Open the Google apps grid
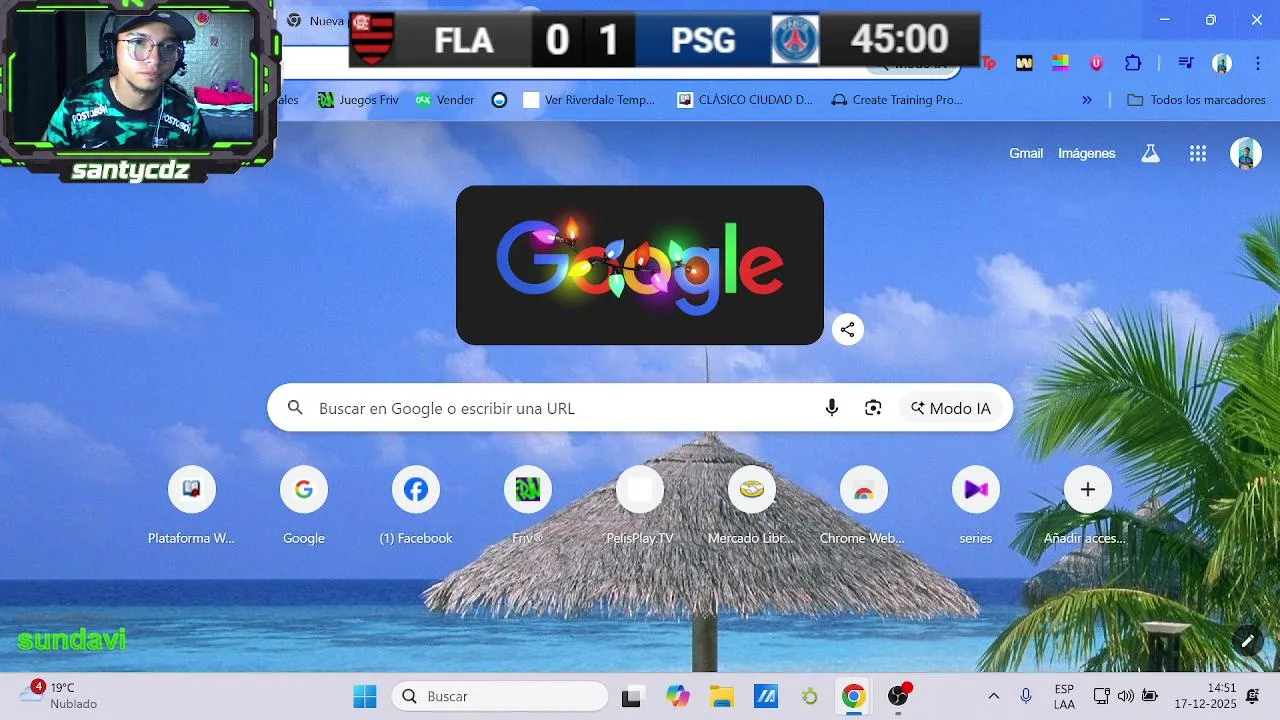The height and width of the screenshot is (720, 1280). point(1198,153)
